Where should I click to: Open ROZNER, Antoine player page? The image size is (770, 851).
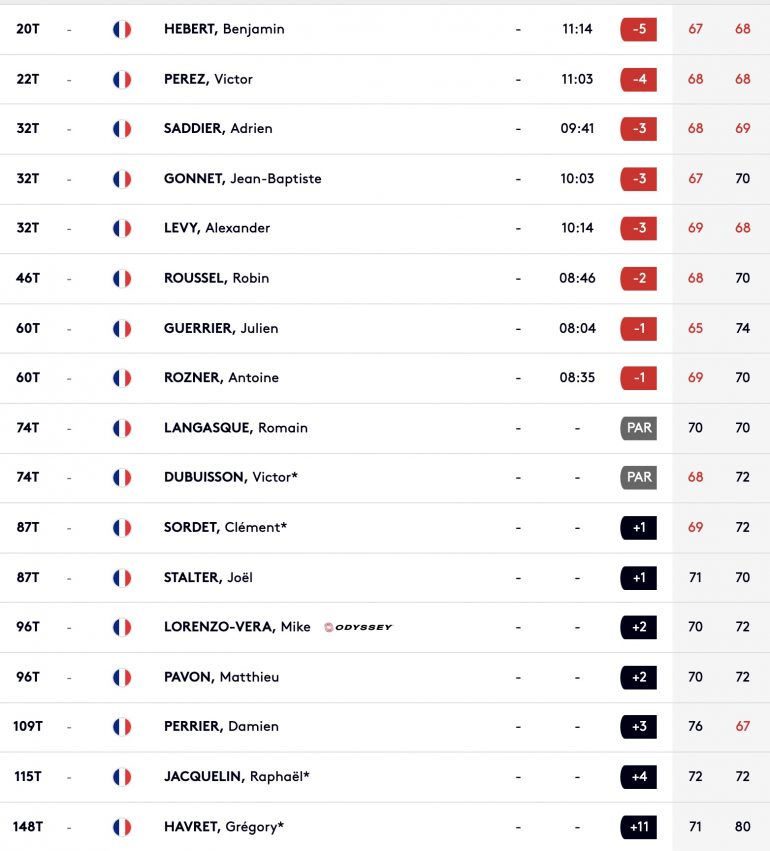(x=221, y=378)
